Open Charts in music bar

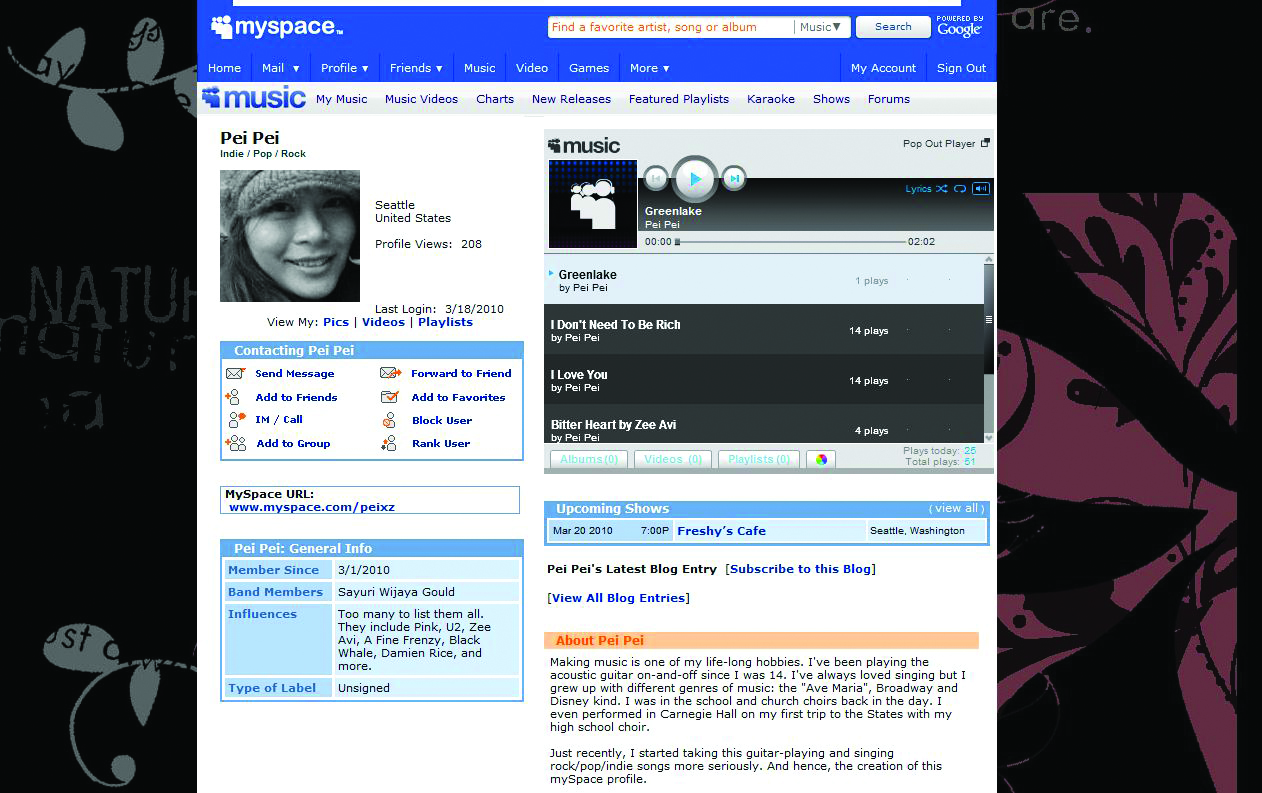coord(495,99)
